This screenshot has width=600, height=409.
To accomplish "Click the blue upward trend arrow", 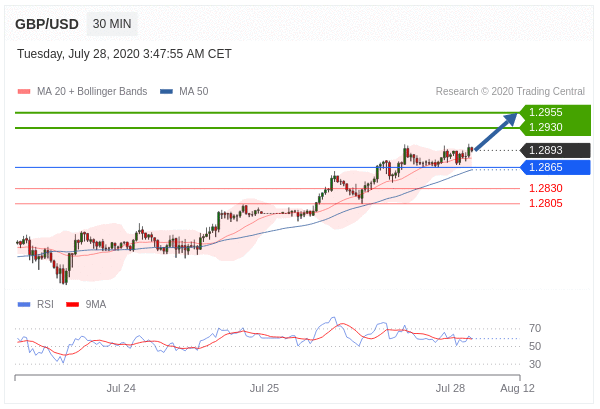I will tap(496, 133).
